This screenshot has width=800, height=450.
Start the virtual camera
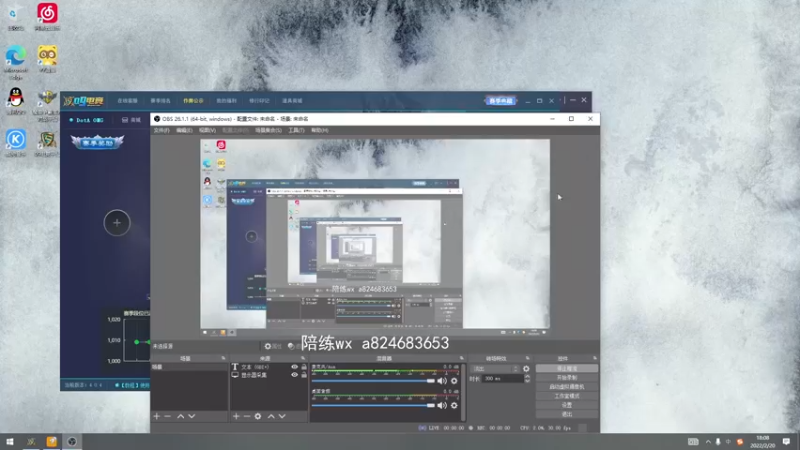(x=567, y=387)
